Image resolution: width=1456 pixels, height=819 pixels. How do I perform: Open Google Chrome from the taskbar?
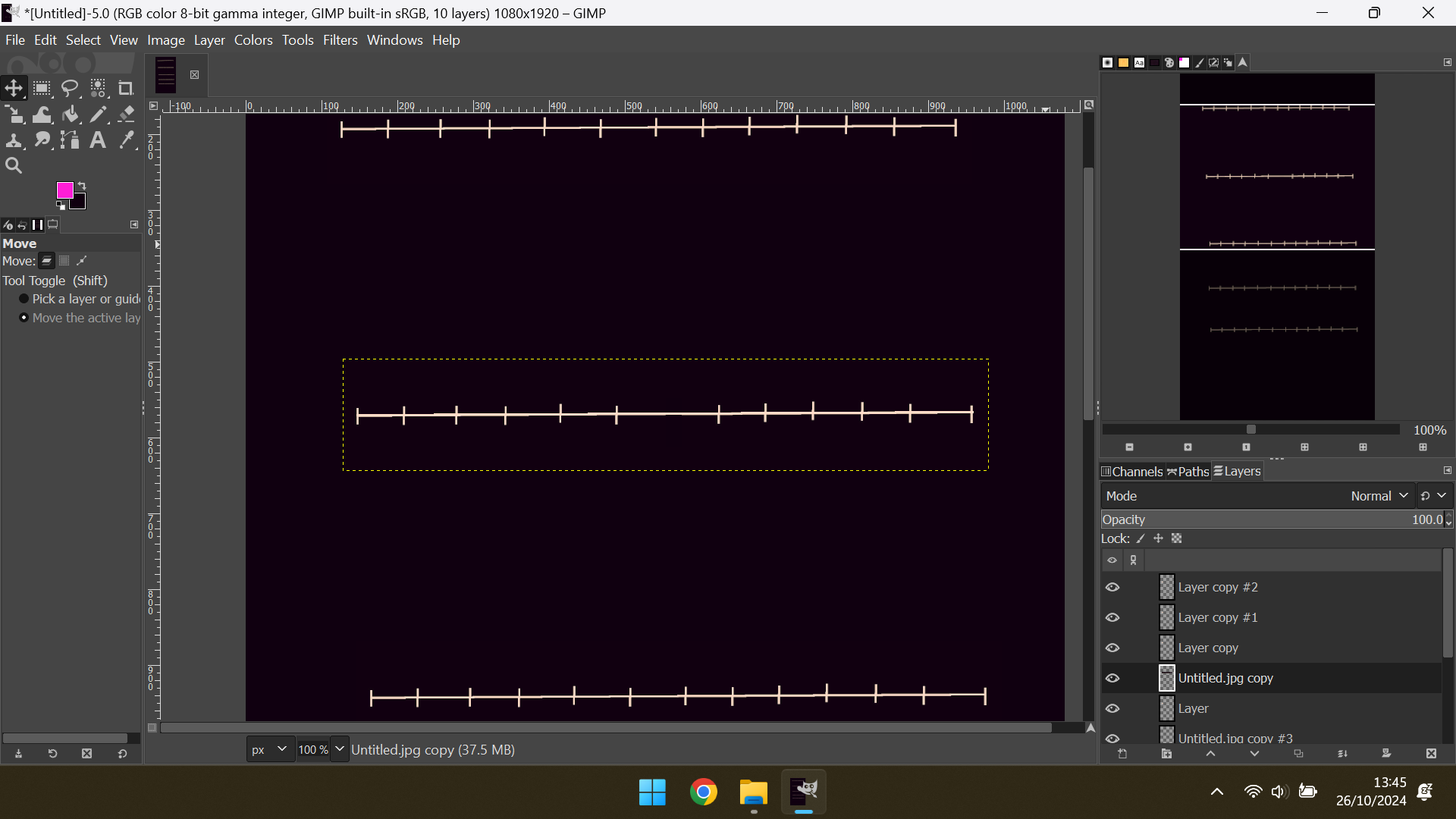pyautogui.click(x=703, y=792)
